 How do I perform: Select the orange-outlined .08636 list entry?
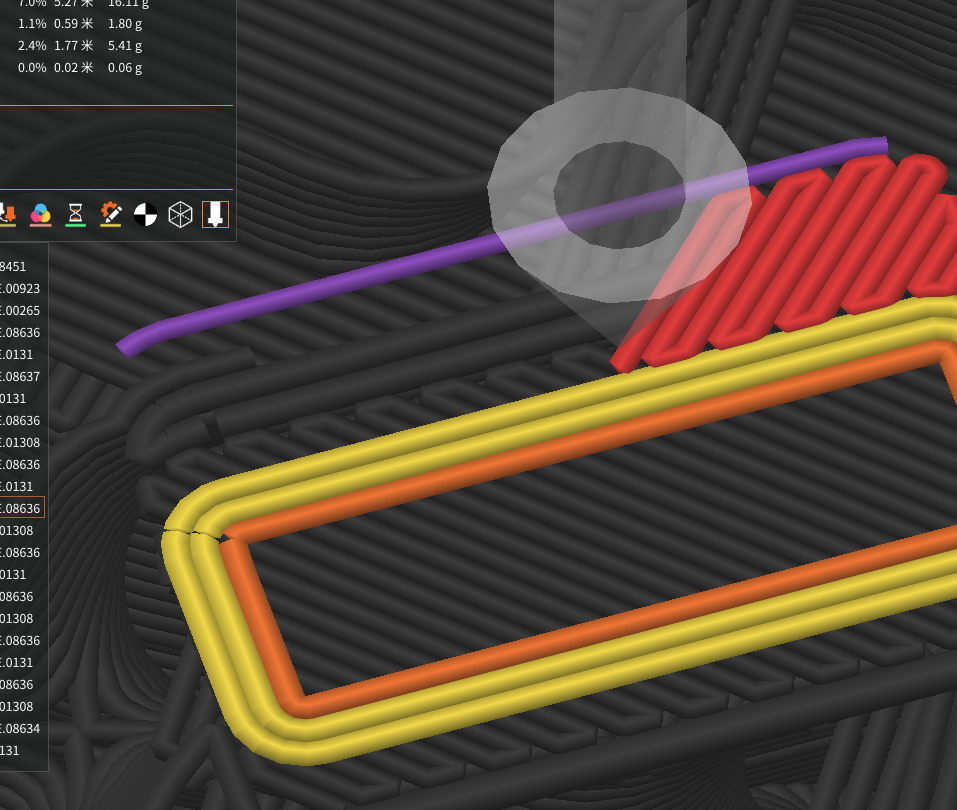[22, 507]
